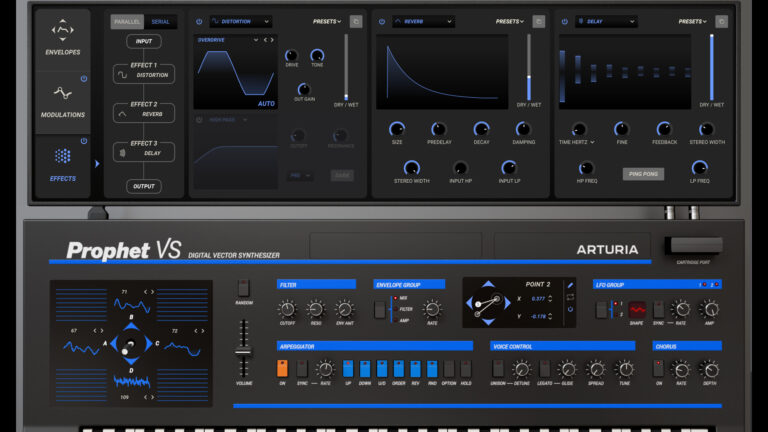
Task: Toggle Modulations power icon
Action: (x=84, y=78)
